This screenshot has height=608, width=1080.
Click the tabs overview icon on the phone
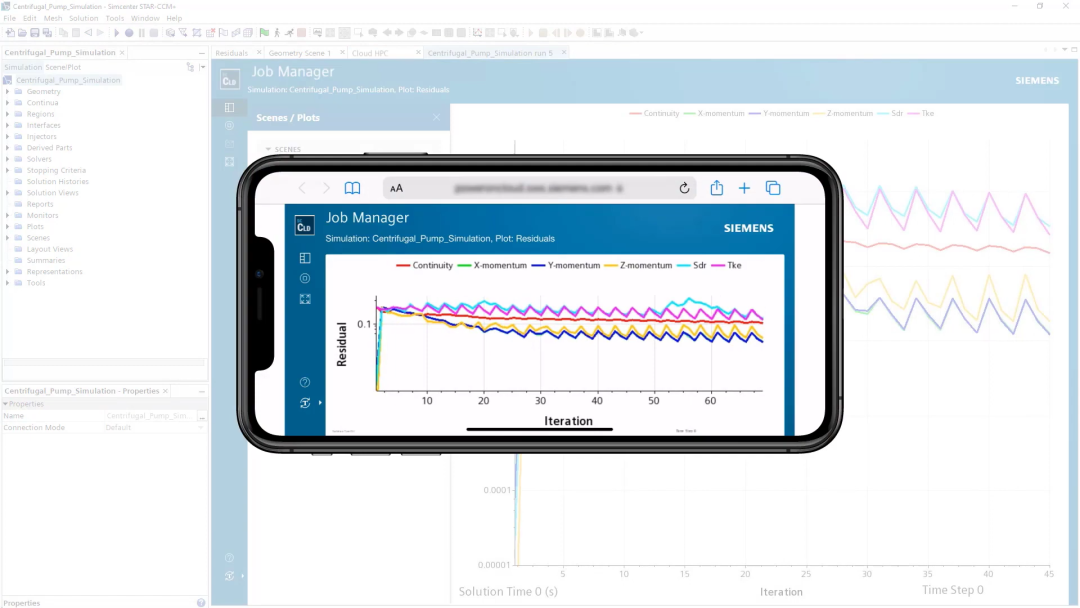(773, 188)
